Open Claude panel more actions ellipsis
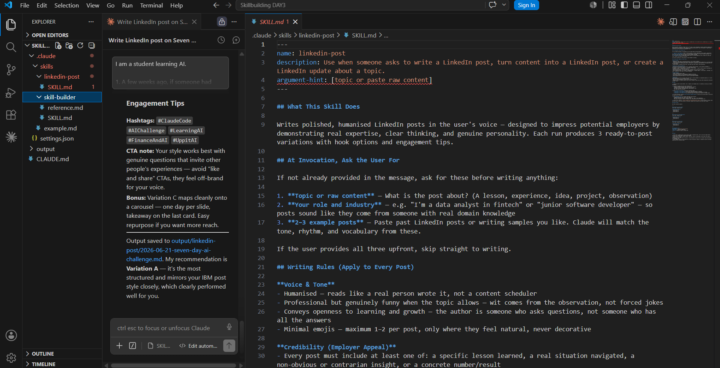The image size is (720, 368). click(x=234, y=22)
